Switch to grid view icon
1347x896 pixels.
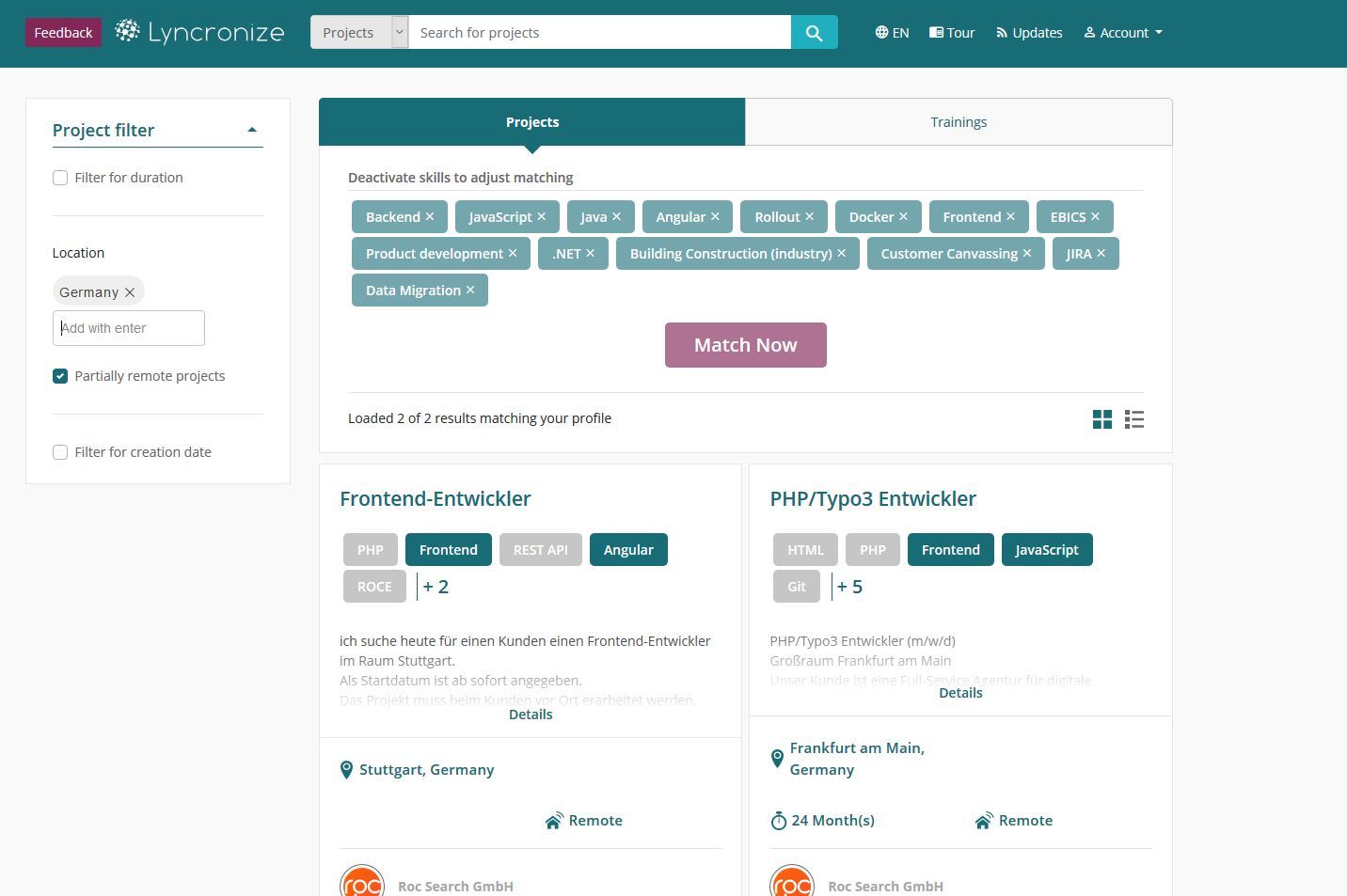[1102, 419]
